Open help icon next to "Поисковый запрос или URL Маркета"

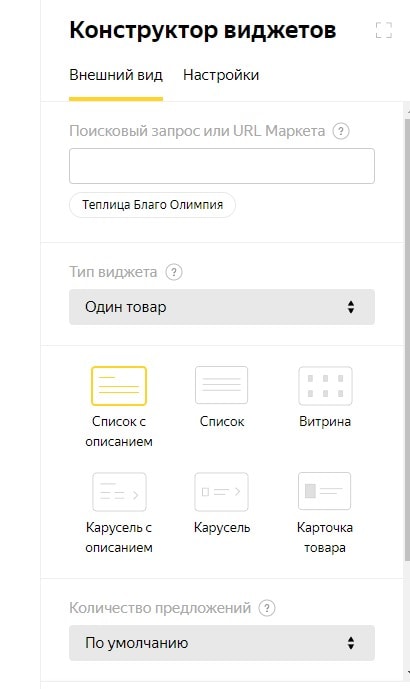pos(341,131)
